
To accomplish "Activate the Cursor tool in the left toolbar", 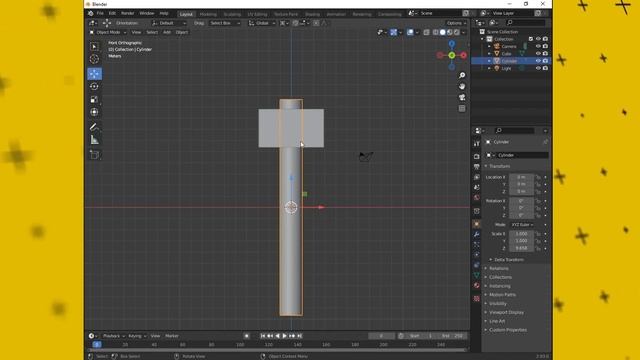I will click(x=94, y=59).
